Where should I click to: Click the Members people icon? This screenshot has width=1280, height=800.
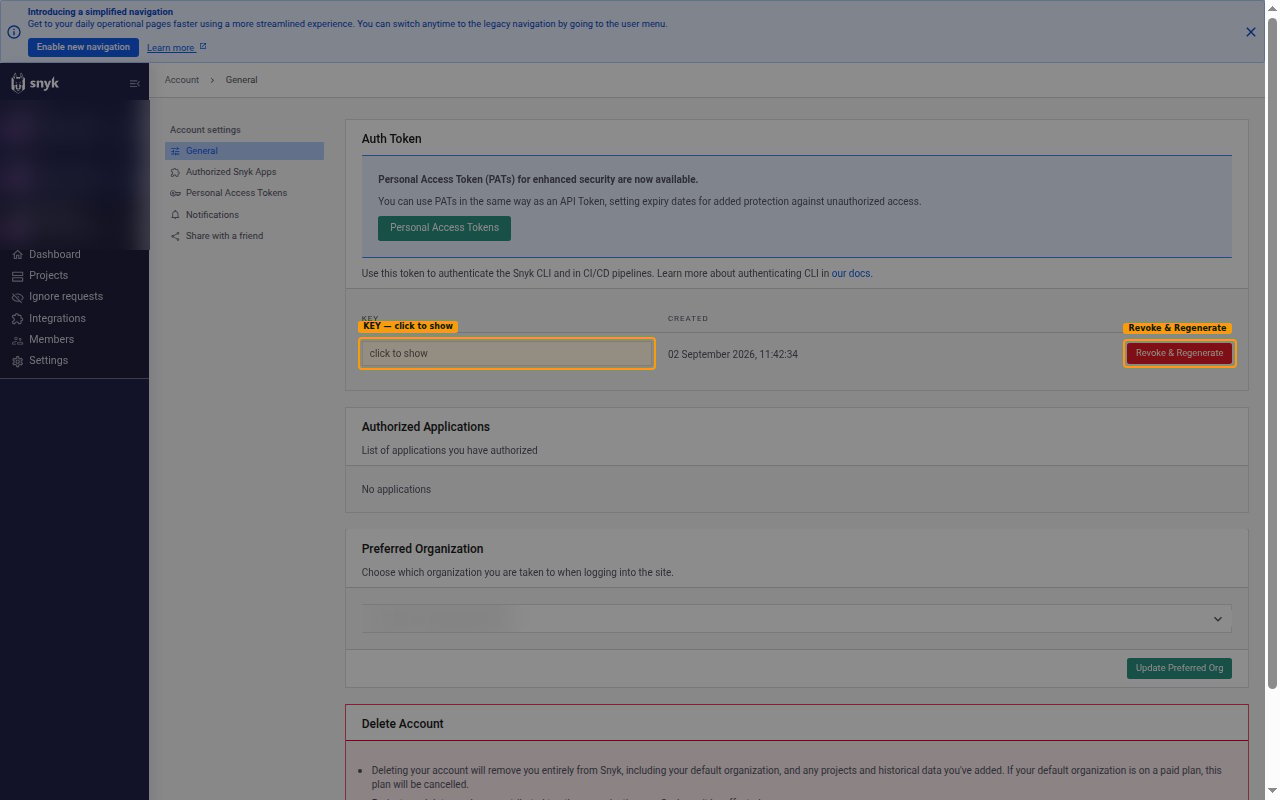coord(17,340)
